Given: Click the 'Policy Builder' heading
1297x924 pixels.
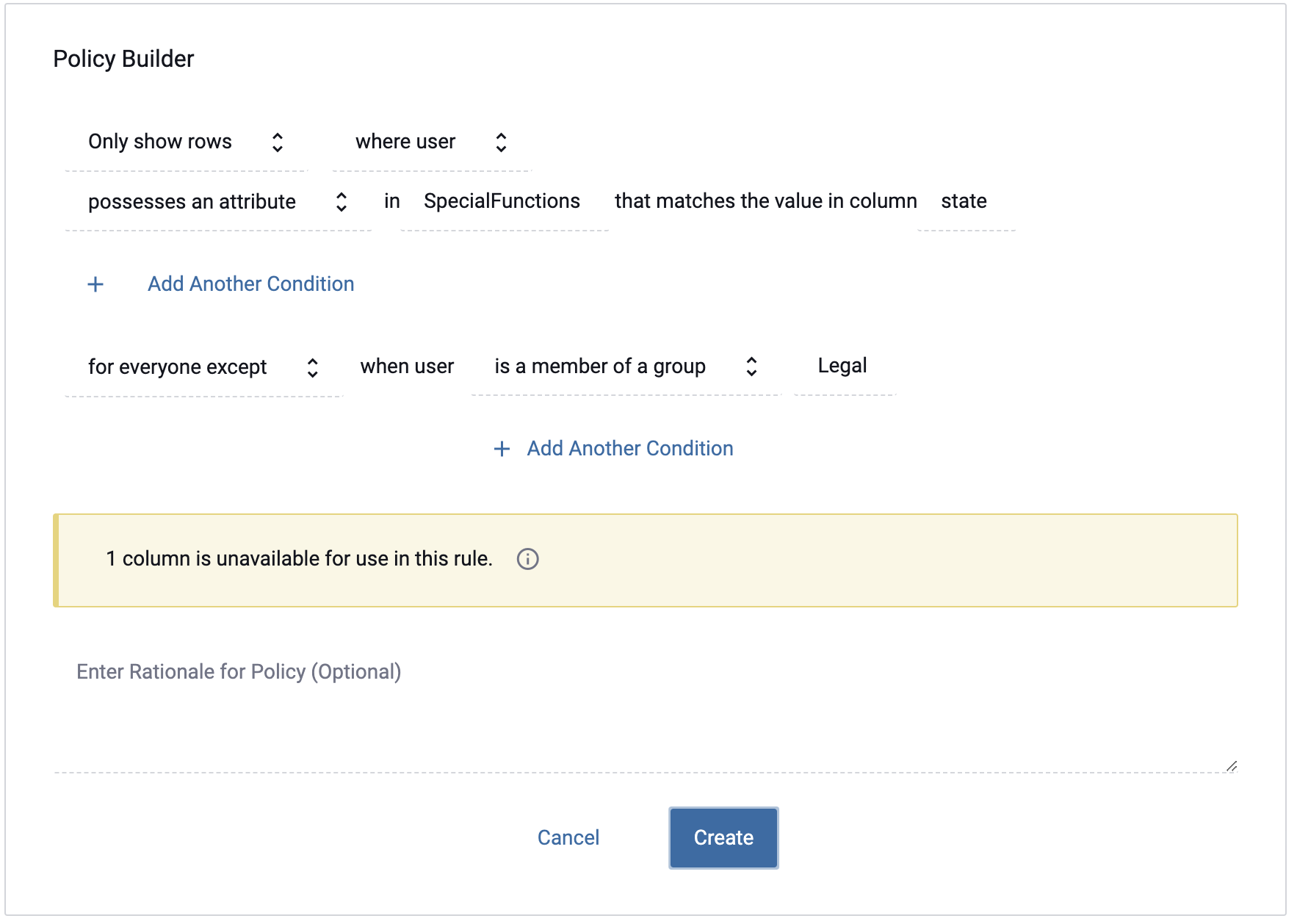Looking at the screenshot, I should [123, 59].
